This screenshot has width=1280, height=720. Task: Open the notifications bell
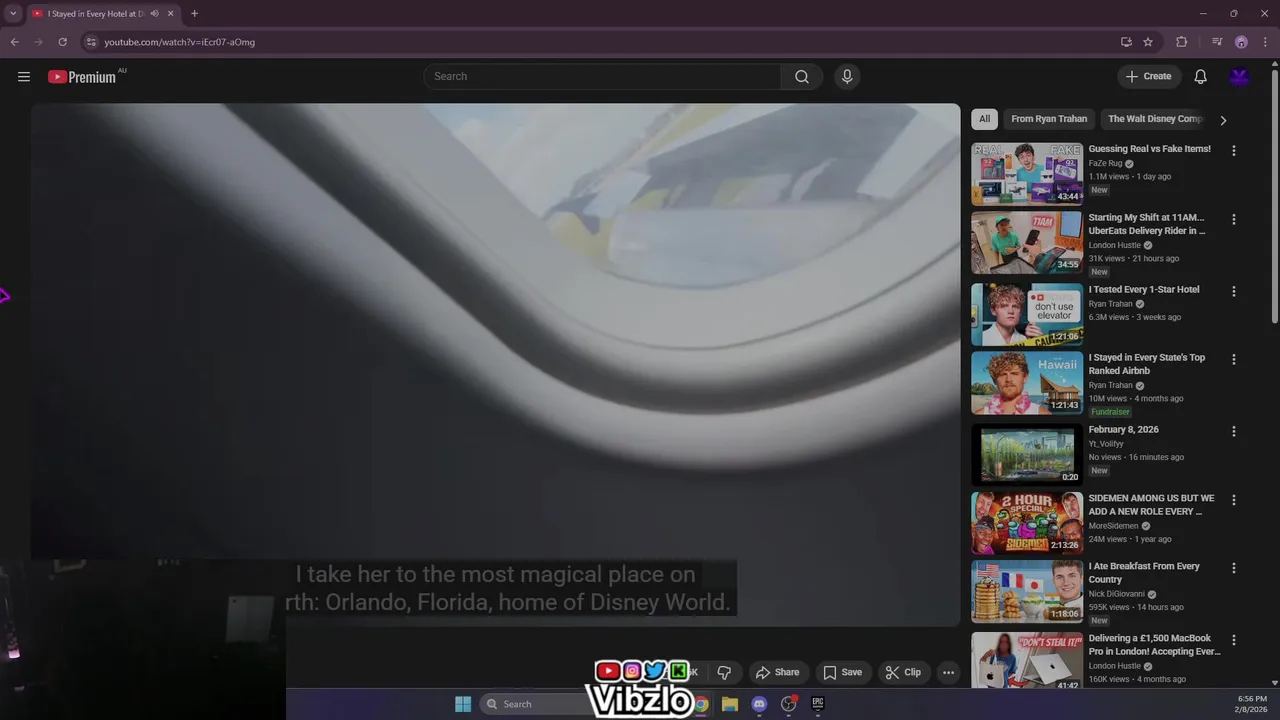point(1201,77)
